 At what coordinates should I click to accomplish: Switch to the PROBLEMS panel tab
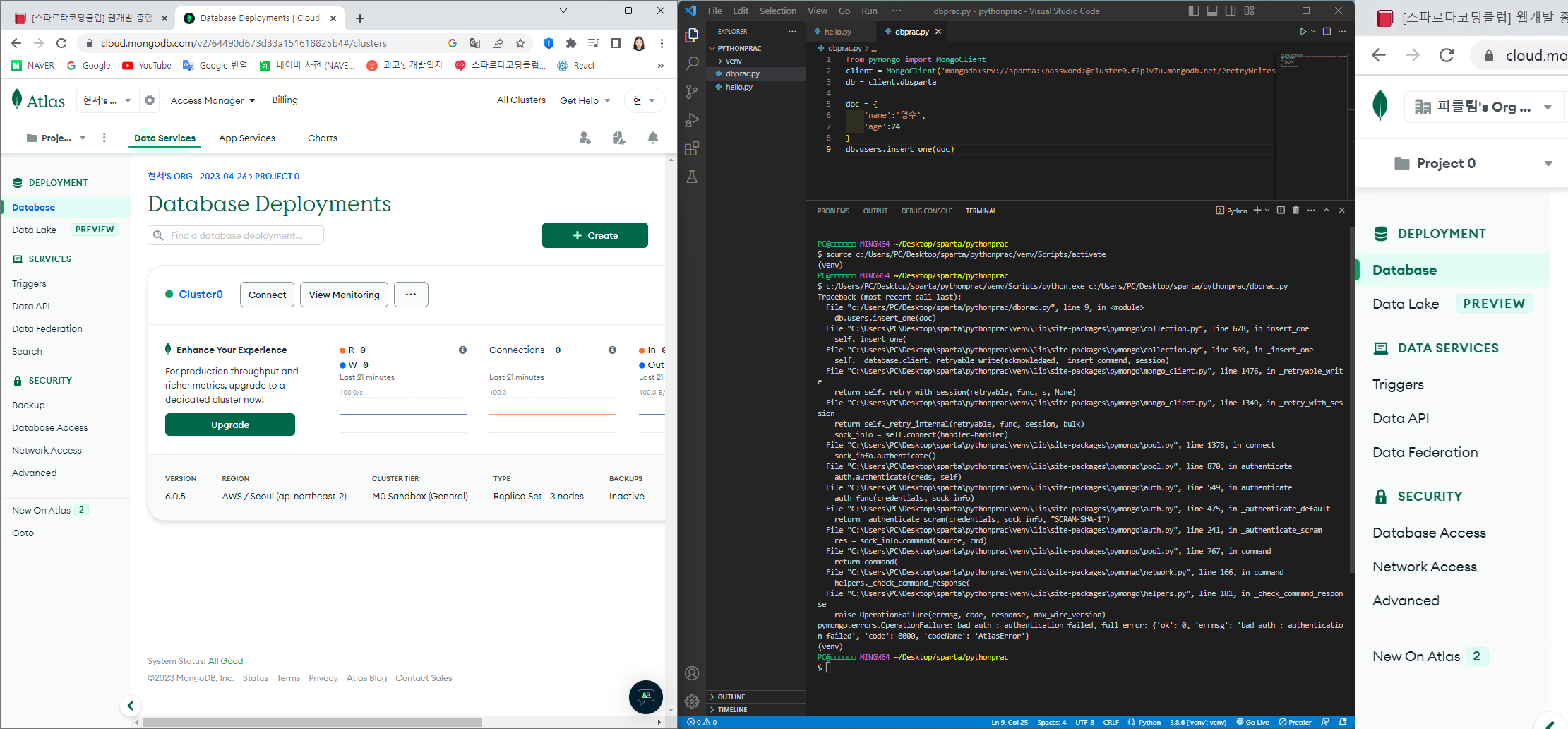click(x=834, y=211)
